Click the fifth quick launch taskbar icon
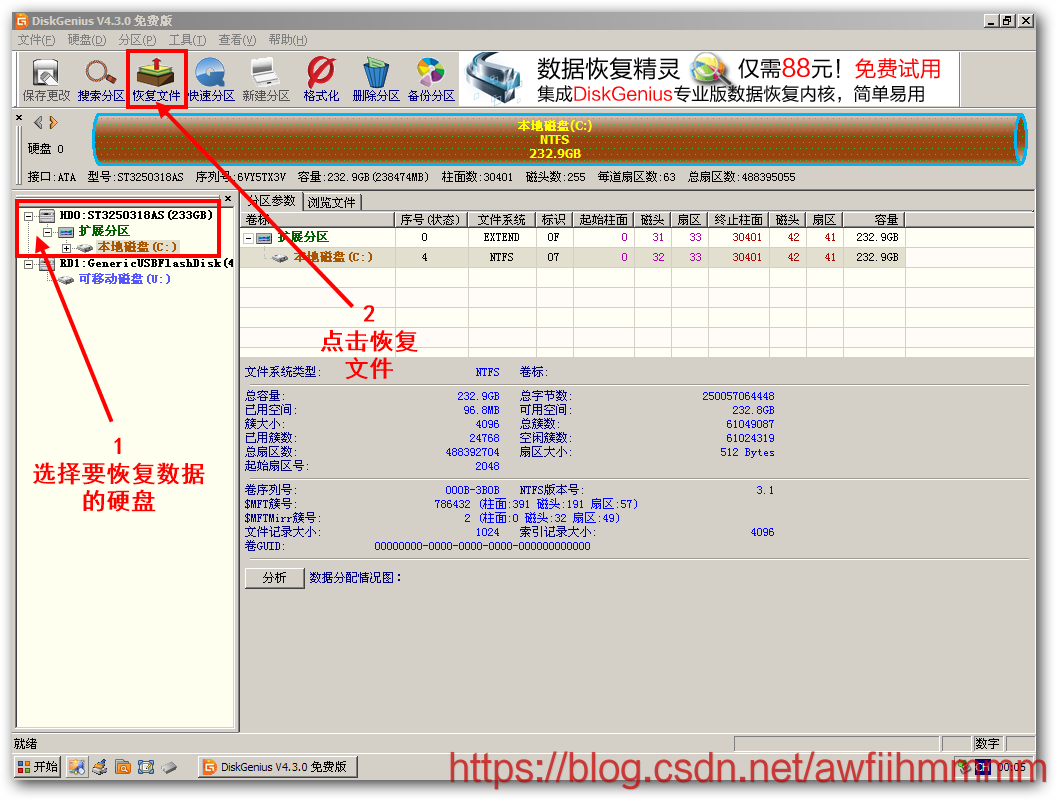1056x800 pixels. 169,766
